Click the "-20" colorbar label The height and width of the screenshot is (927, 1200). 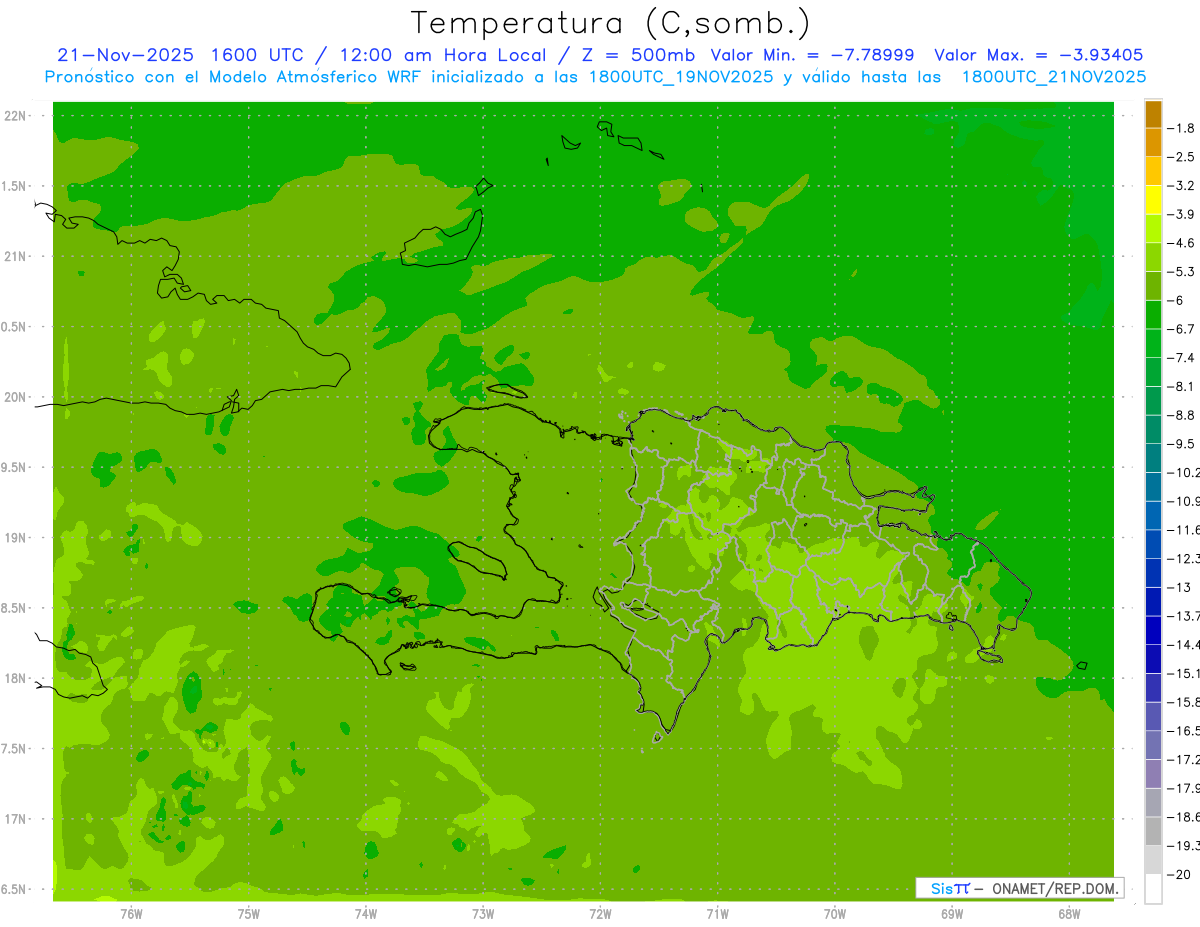(1180, 875)
